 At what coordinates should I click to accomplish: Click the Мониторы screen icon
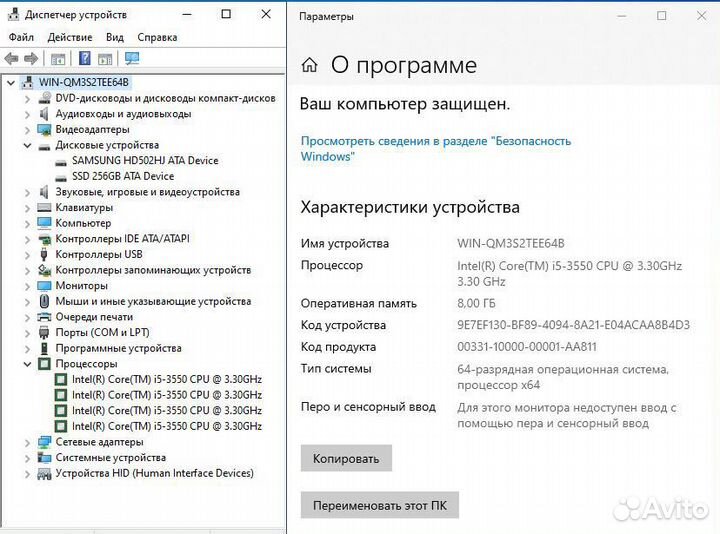pos(45,286)
